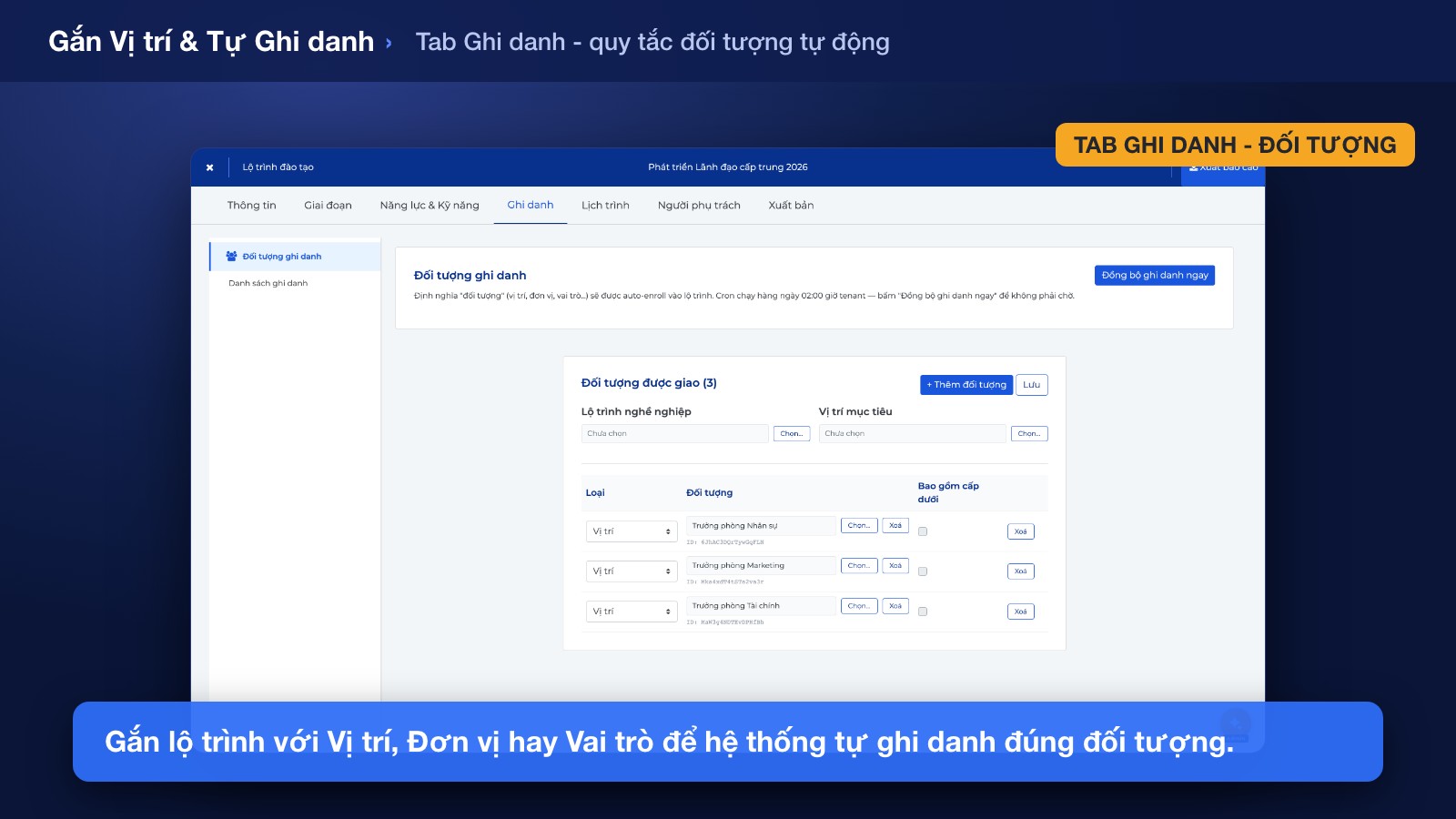This screenshot has width=1456, height=819.
Task: Click the Vị trí mục tiêu input field
Action: [912, 434]
